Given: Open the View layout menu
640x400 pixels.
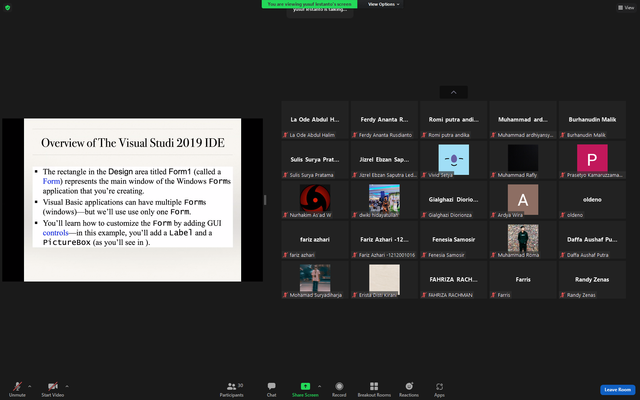Looking at the screenshot, I should (x=626, y=7).
